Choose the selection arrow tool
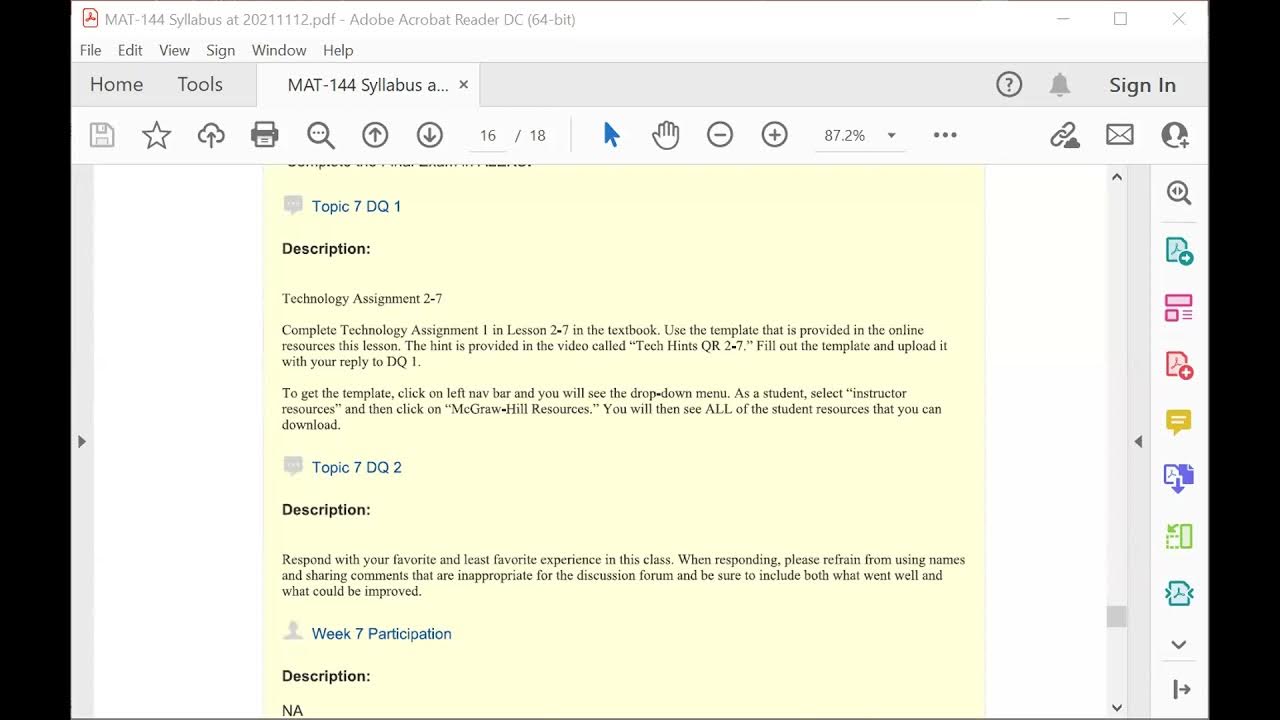Image resolution: width=1280 pixels, height=720 pixels. [611, 135]
